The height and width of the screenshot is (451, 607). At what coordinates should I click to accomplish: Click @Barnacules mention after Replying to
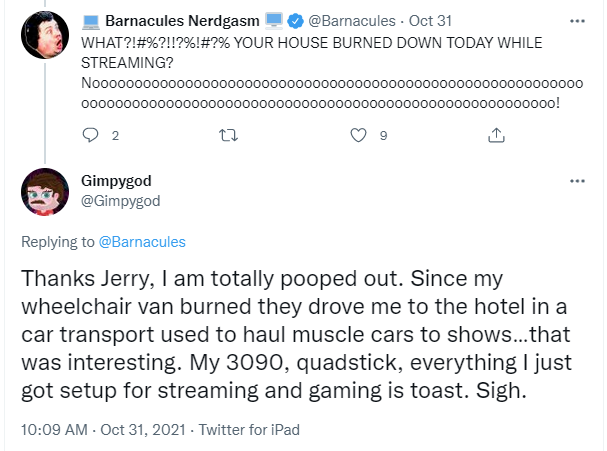pos(142,242)
